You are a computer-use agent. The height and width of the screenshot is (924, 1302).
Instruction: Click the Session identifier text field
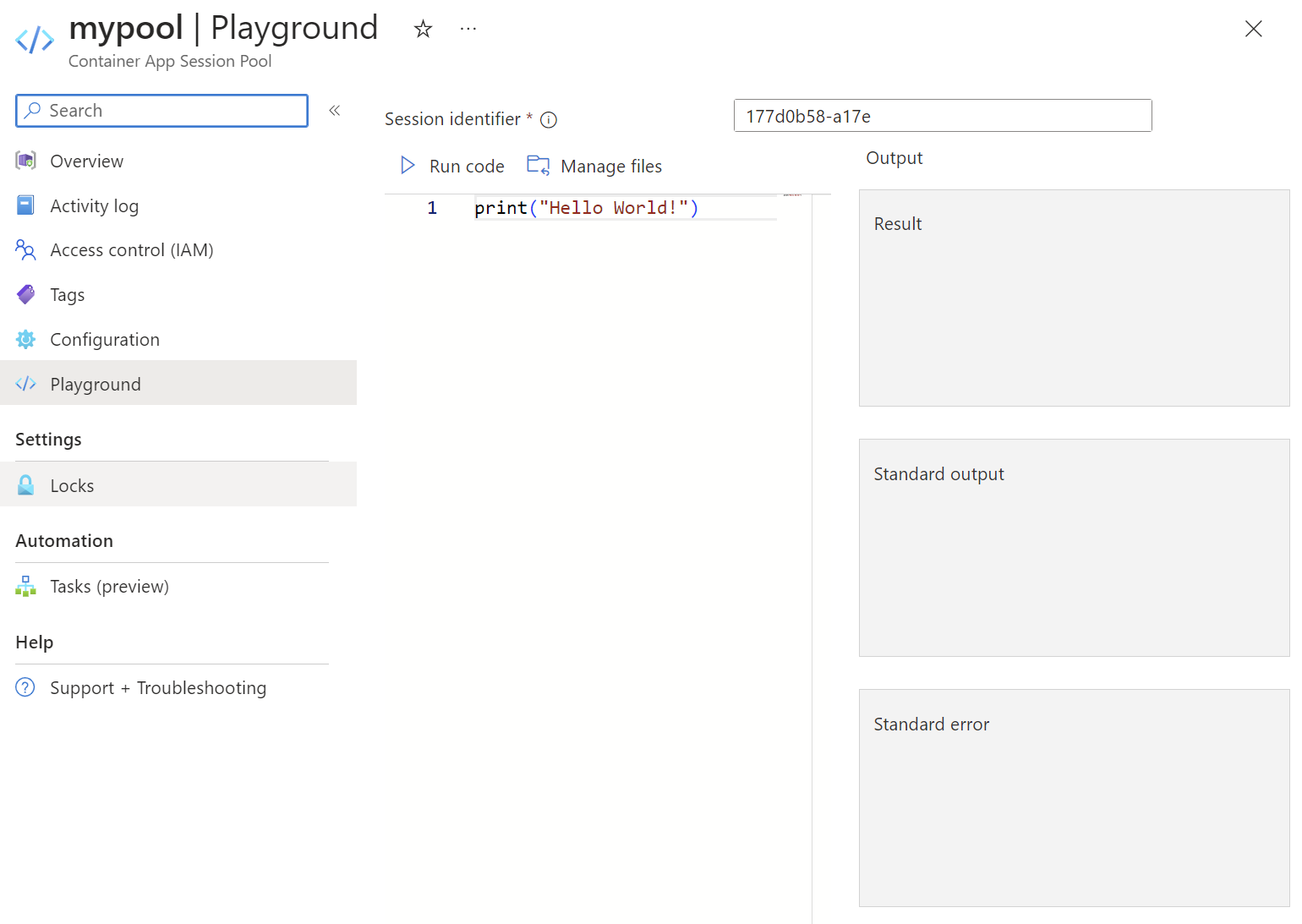pos(942,116)
